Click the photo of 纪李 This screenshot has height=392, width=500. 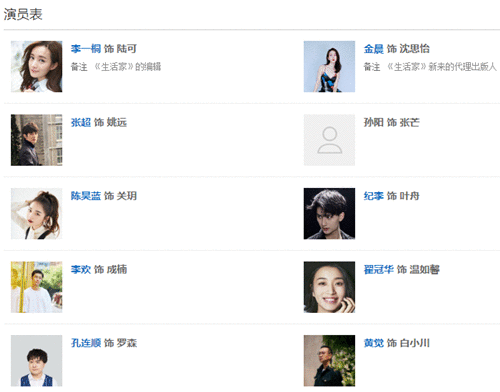click(x=329, y=213)
